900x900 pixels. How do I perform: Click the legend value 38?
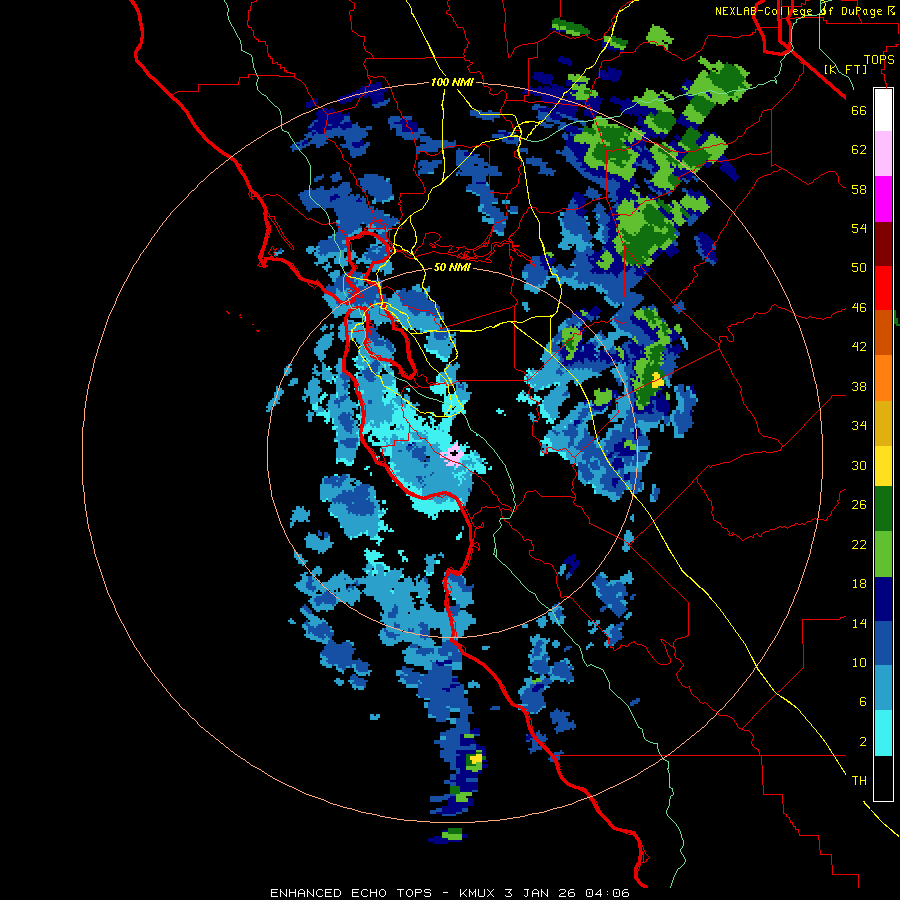click(859, 386)
